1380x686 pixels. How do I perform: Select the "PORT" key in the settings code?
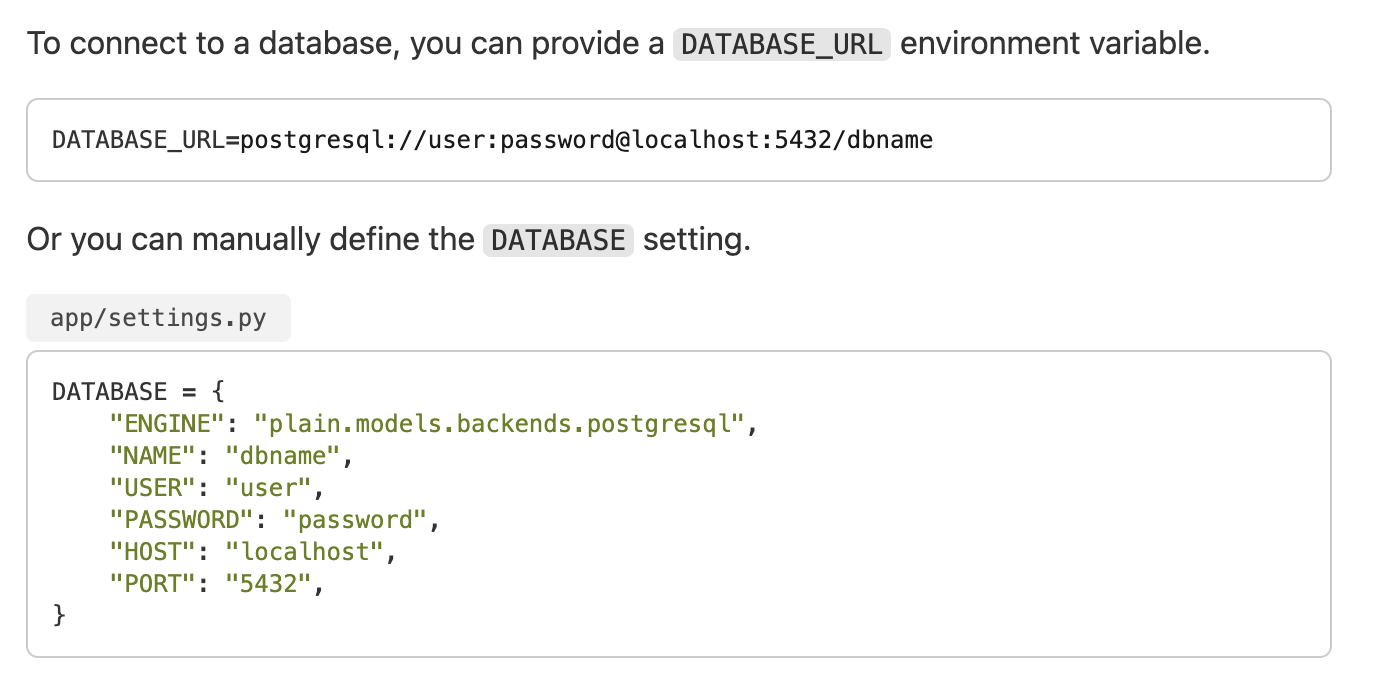coord(152,584)
